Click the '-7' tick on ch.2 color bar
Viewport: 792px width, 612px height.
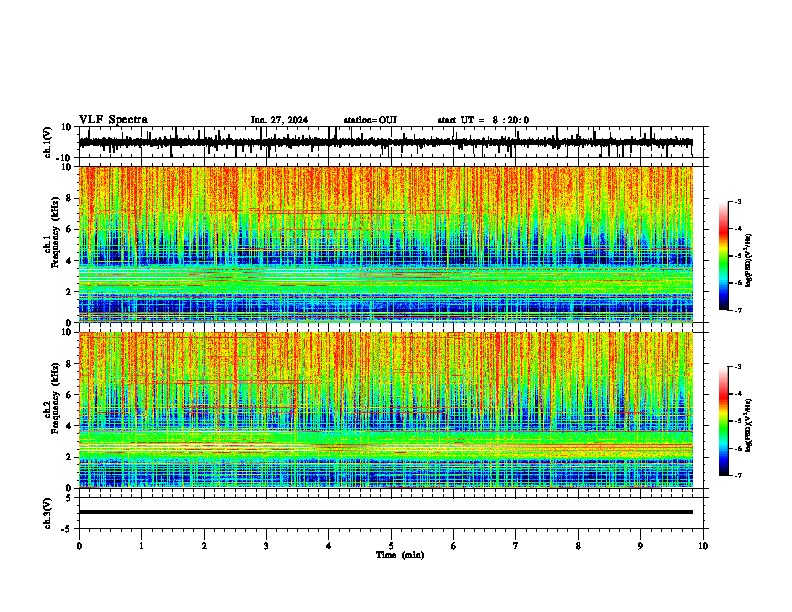738,476
